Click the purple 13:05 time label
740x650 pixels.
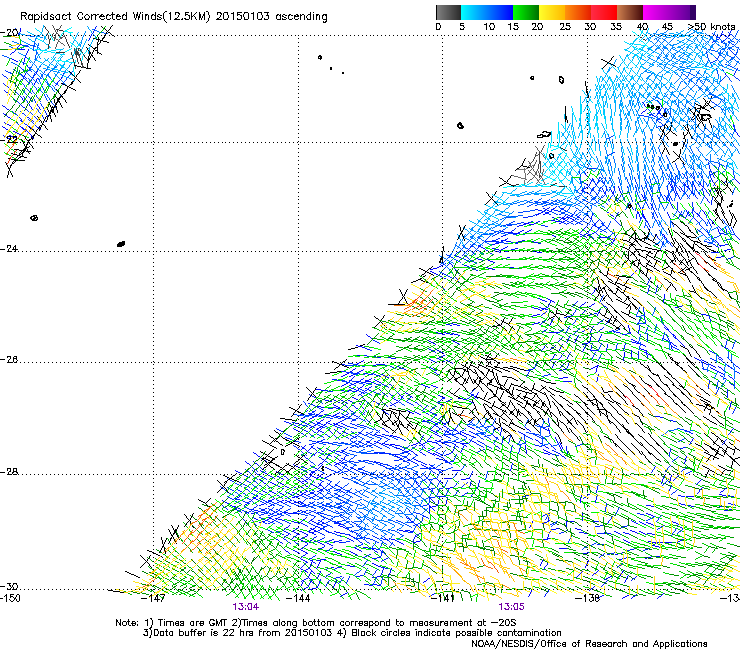511,607
